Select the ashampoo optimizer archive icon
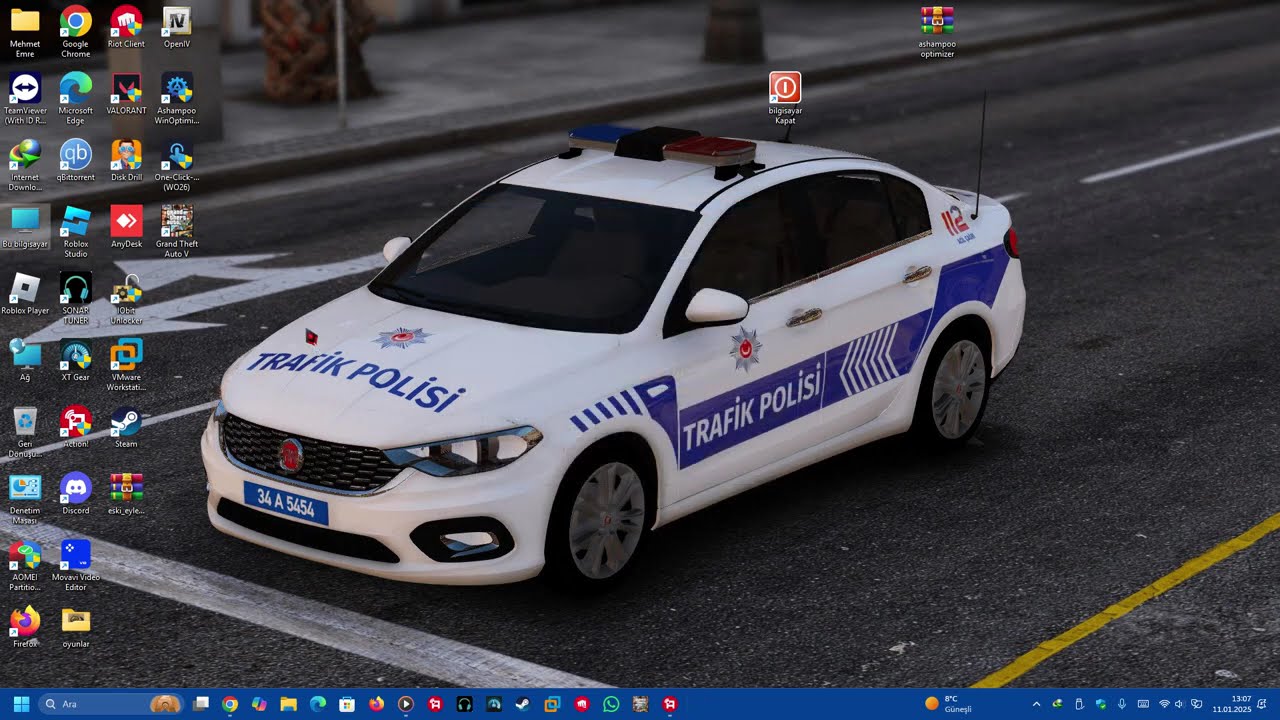1280x720 pixels. tap(937, 32)
